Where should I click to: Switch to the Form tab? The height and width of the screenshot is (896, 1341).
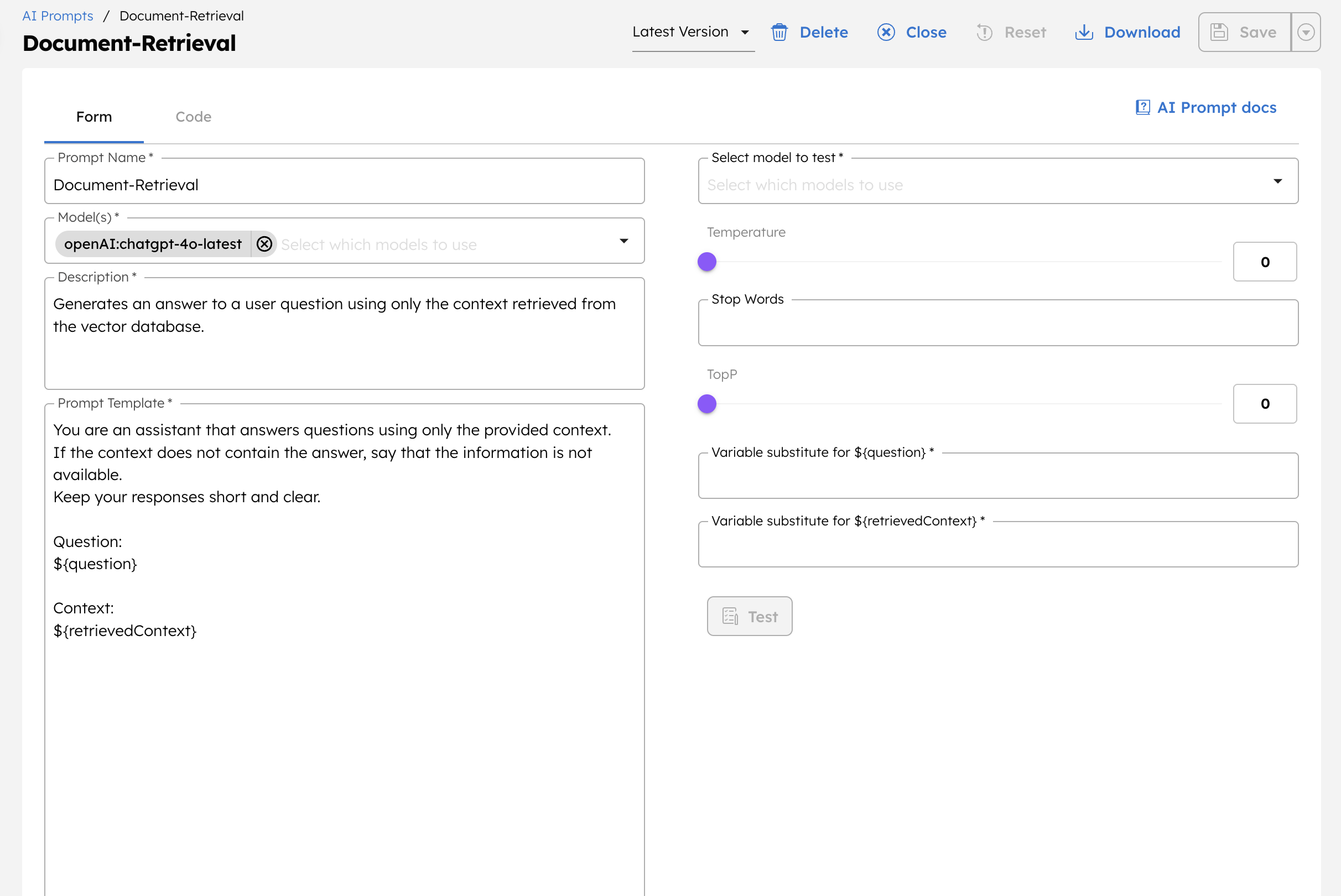pyautogui.click(x=93, y=116)
